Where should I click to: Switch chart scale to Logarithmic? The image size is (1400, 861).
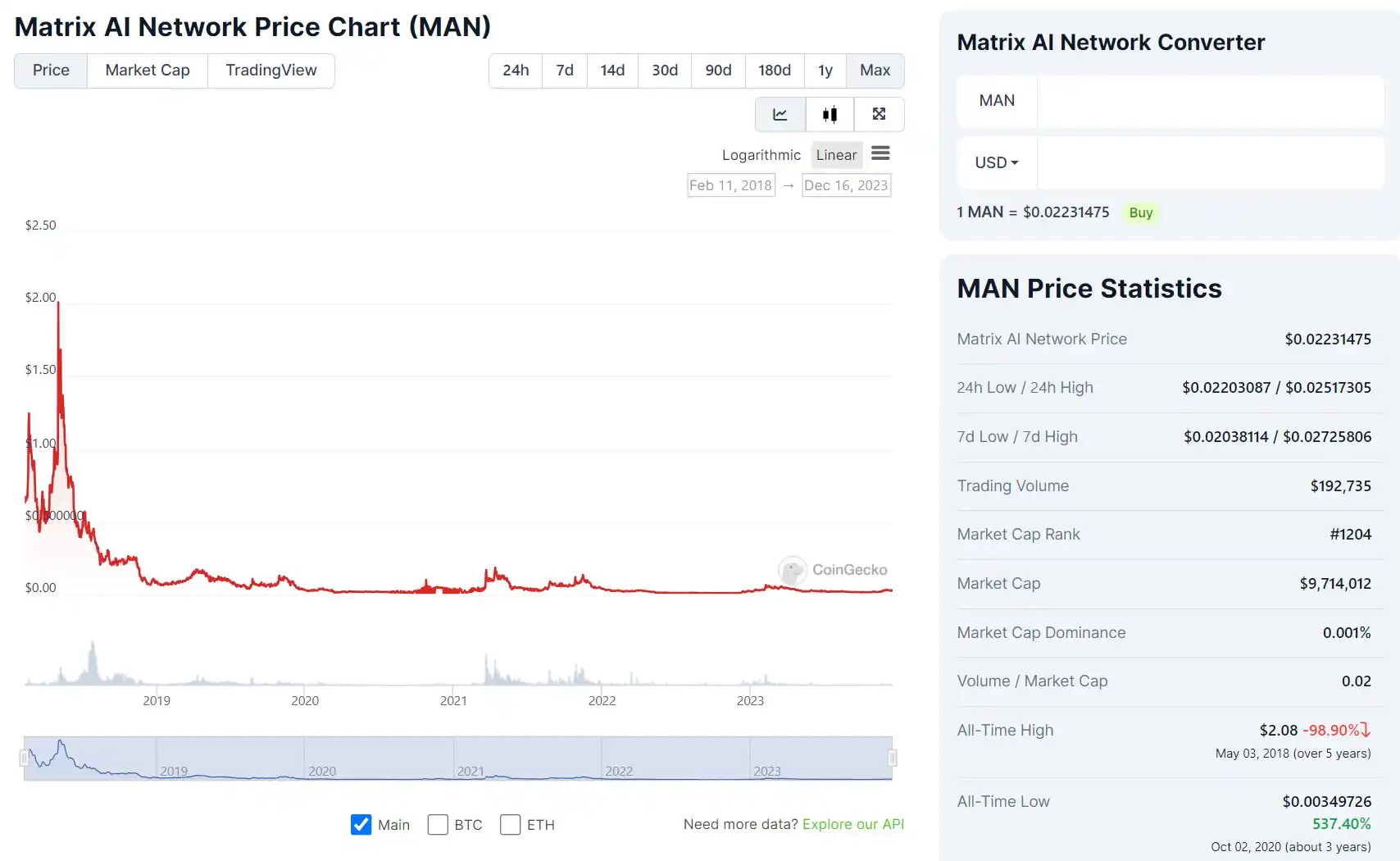click(761, 155)
